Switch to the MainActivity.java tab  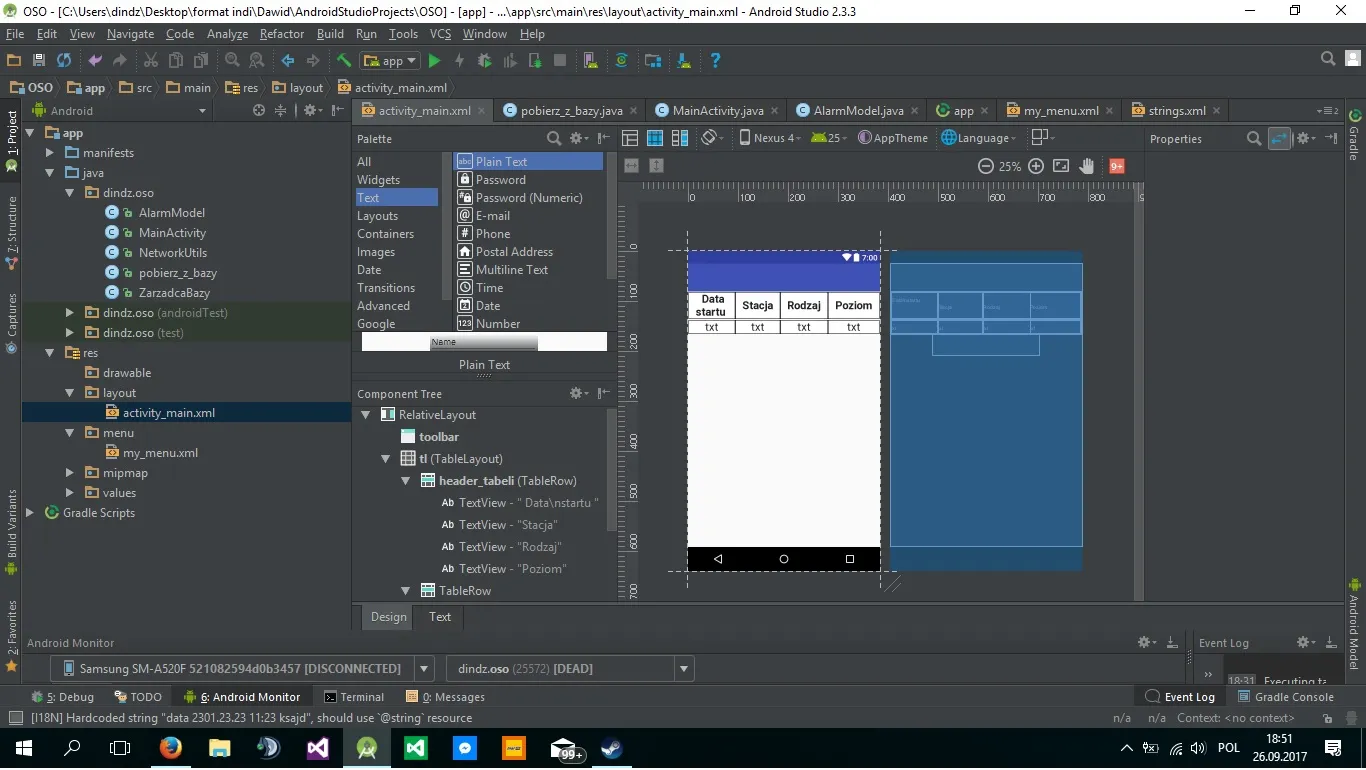click(x=717, y=111)
